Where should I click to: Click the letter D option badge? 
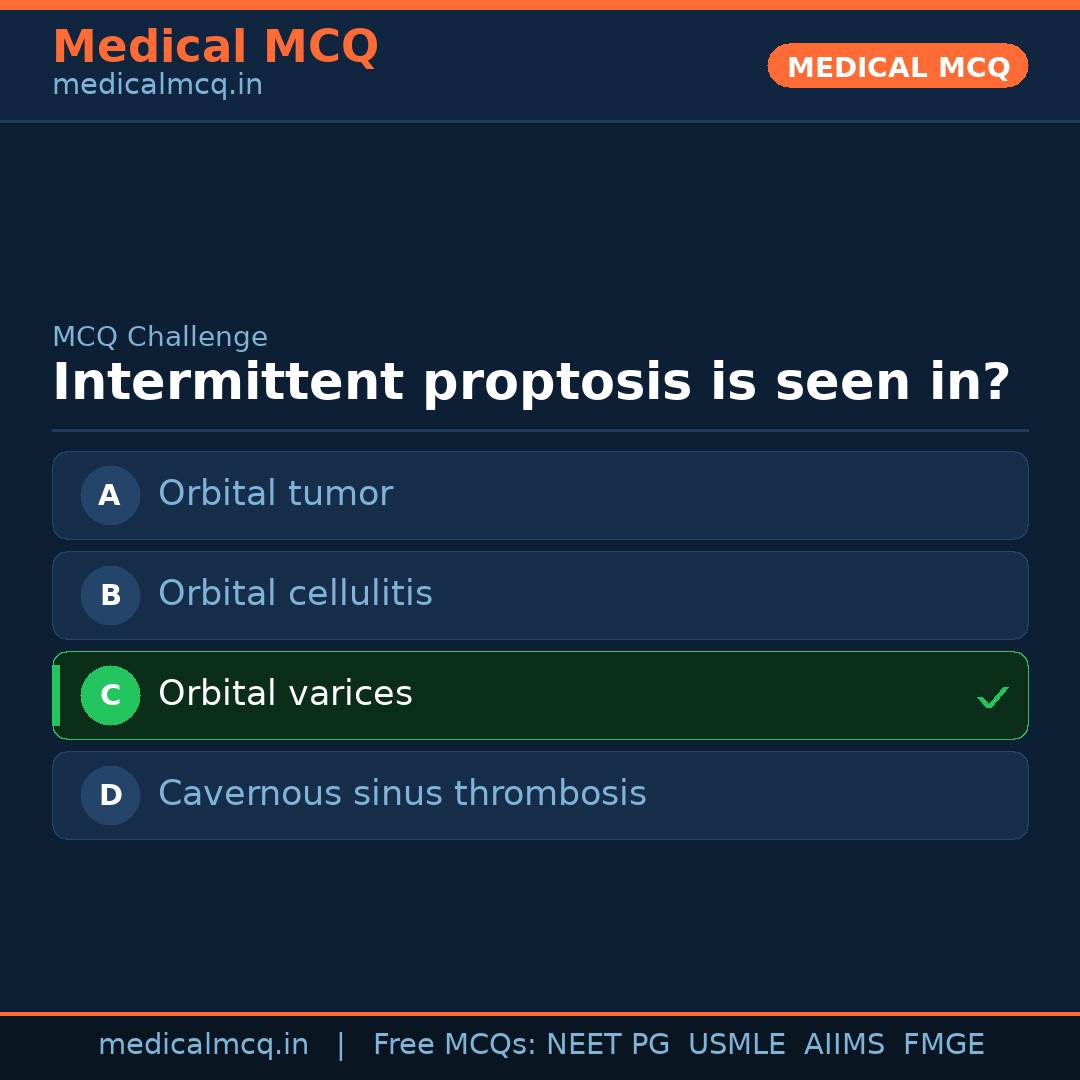pyautogui.click(x=110, y=795)
